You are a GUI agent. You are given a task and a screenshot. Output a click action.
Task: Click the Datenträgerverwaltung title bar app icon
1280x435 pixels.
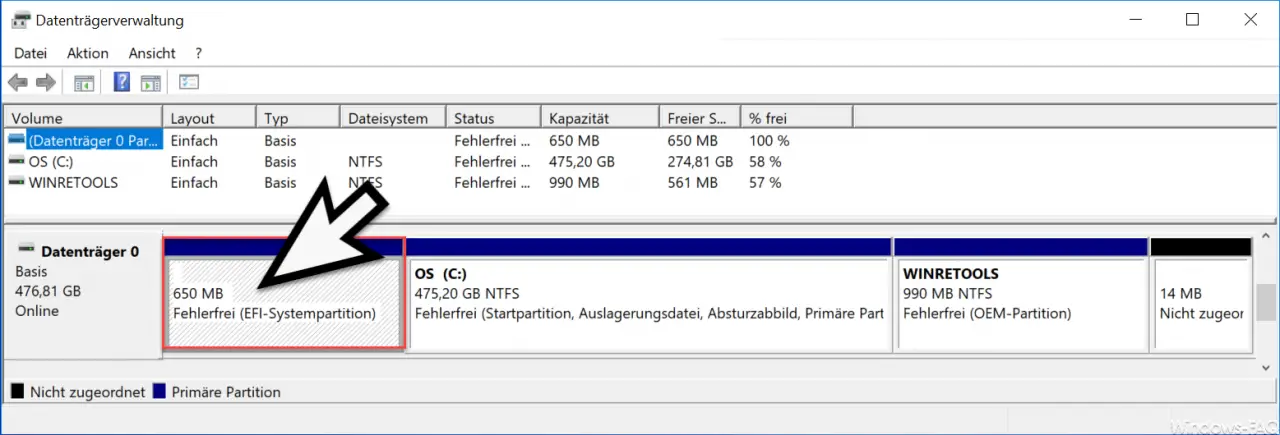pyautogui.click(x=18, y=20)
